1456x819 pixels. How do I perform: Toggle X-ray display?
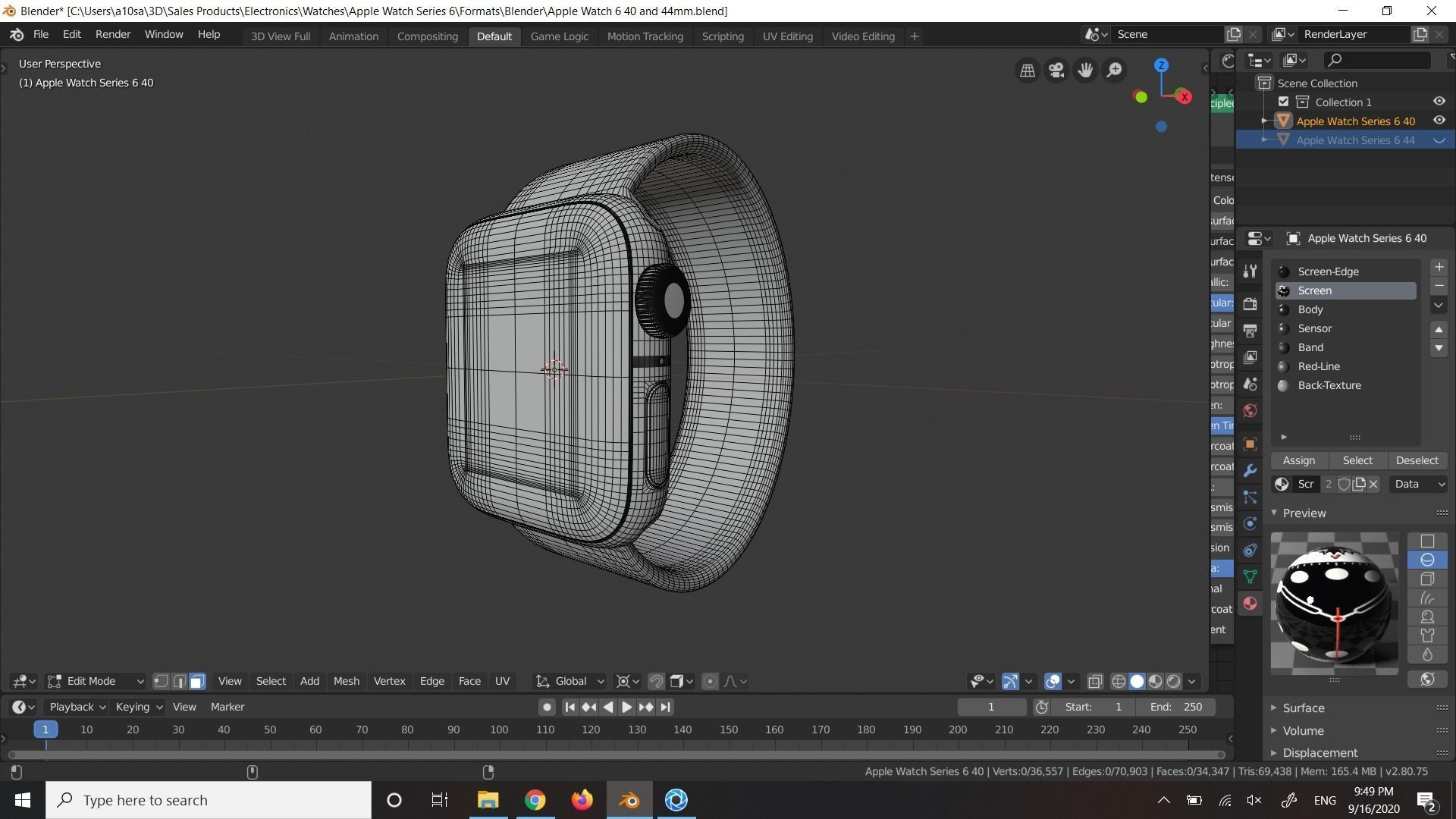pos(1095,681)
